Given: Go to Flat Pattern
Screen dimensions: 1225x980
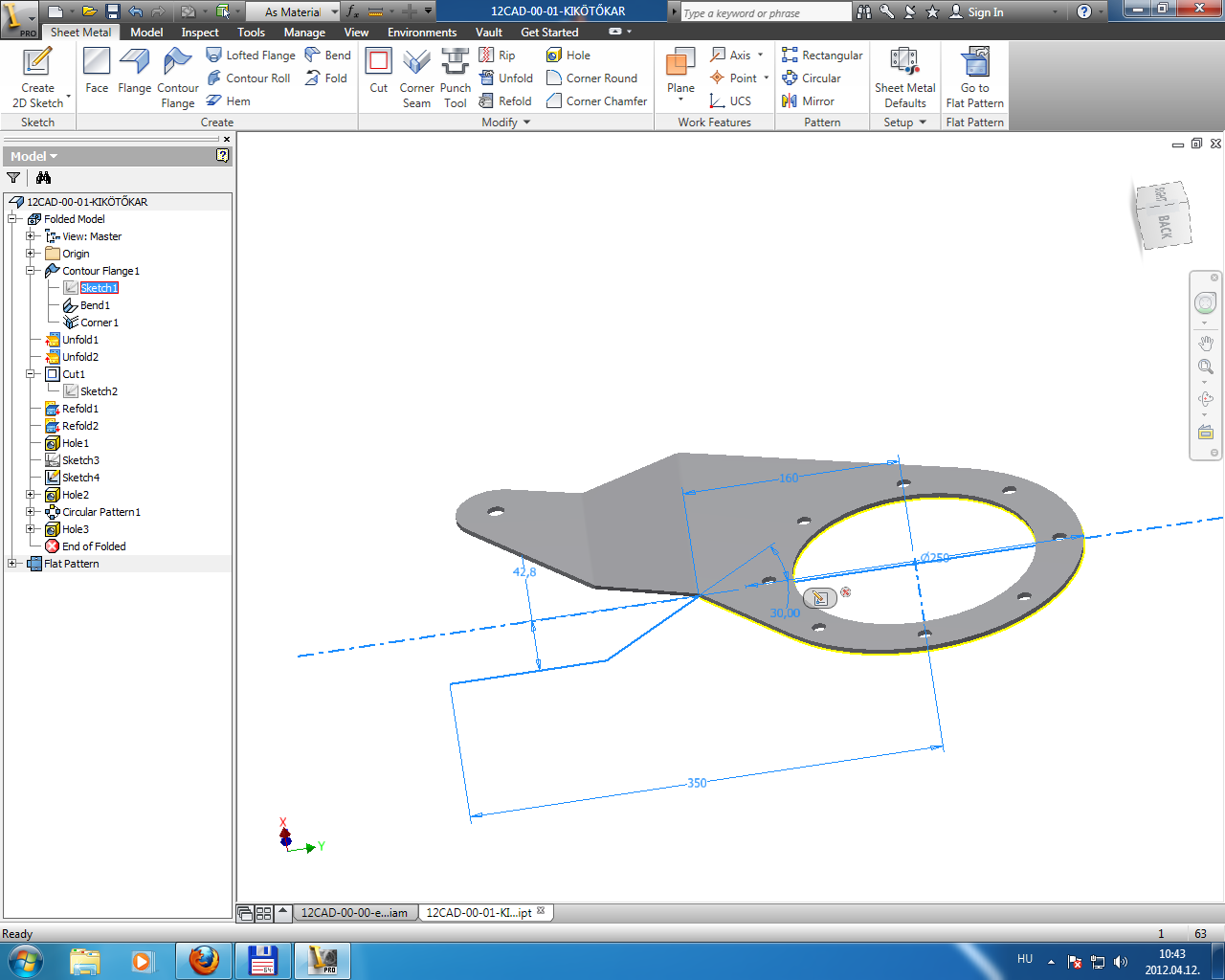Looking at the screenshot, I should point(974,78).
